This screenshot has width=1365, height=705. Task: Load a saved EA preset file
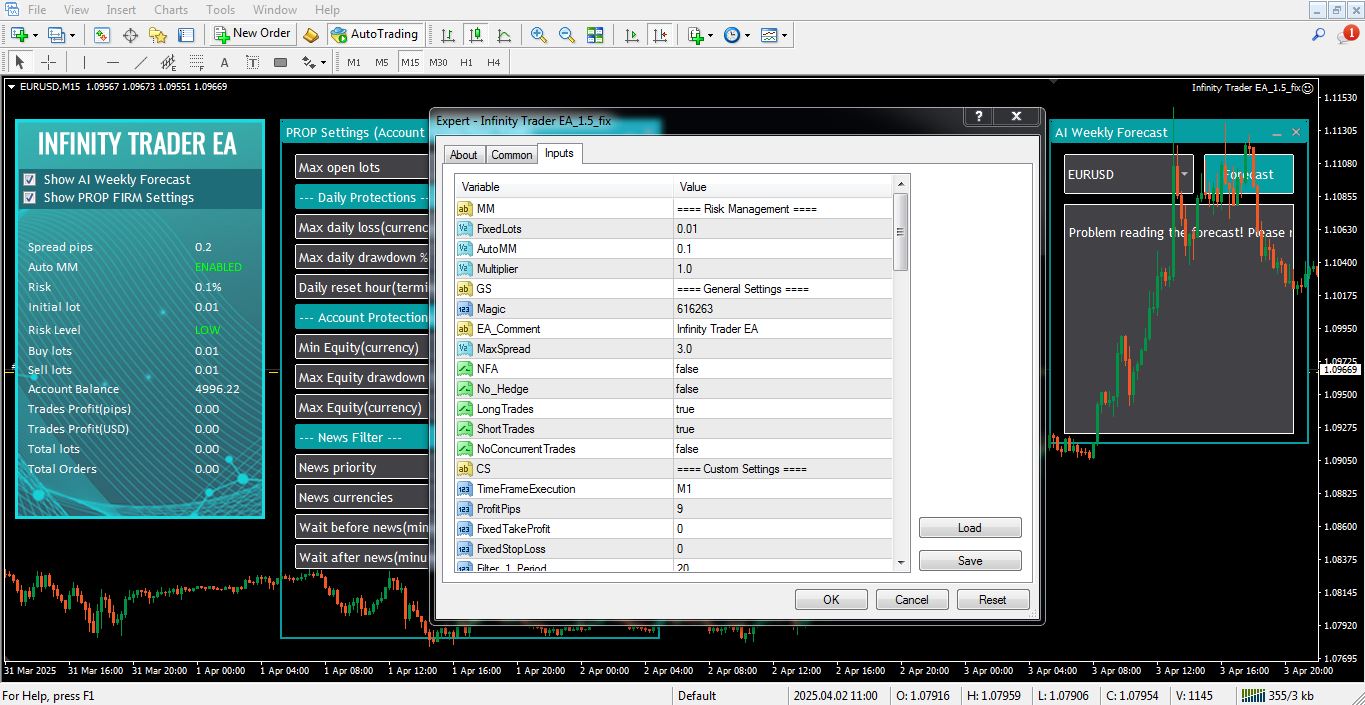point(968,527)
